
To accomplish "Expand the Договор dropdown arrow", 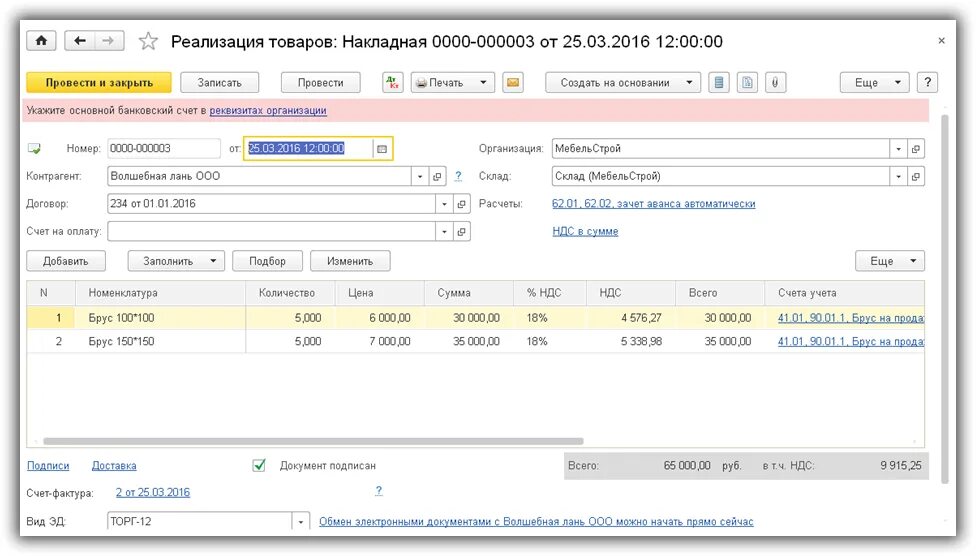I will pos(444,204).
